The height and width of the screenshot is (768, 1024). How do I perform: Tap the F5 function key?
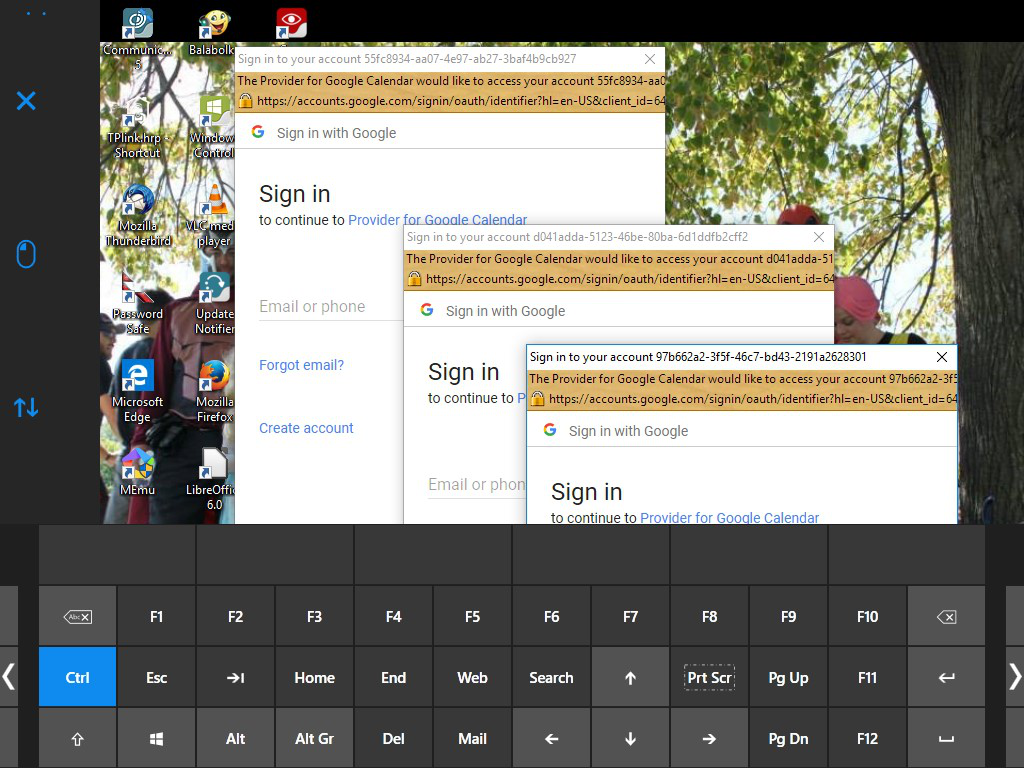click(x=472, y=616)
